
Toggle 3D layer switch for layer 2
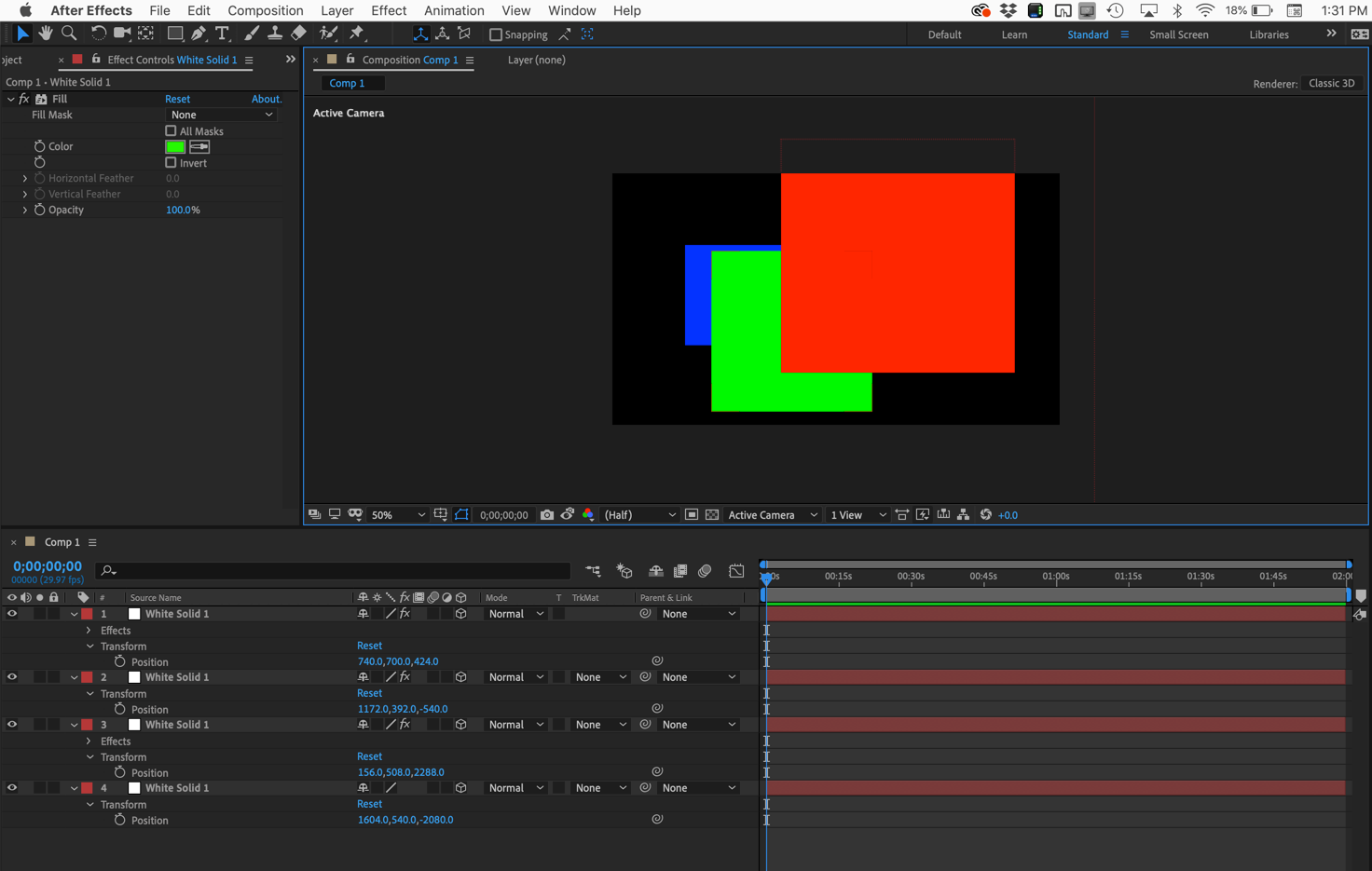pos(460,677)
